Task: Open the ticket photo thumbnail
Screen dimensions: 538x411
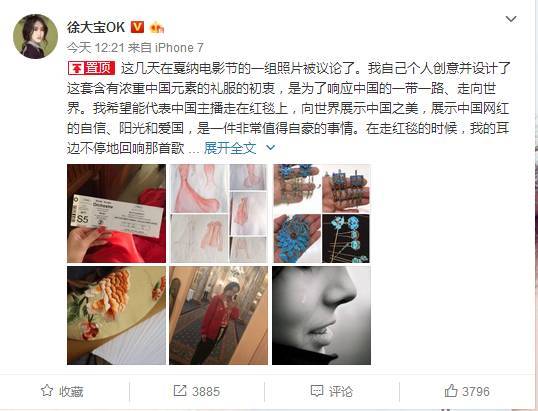Action: [x=116, y=213]
